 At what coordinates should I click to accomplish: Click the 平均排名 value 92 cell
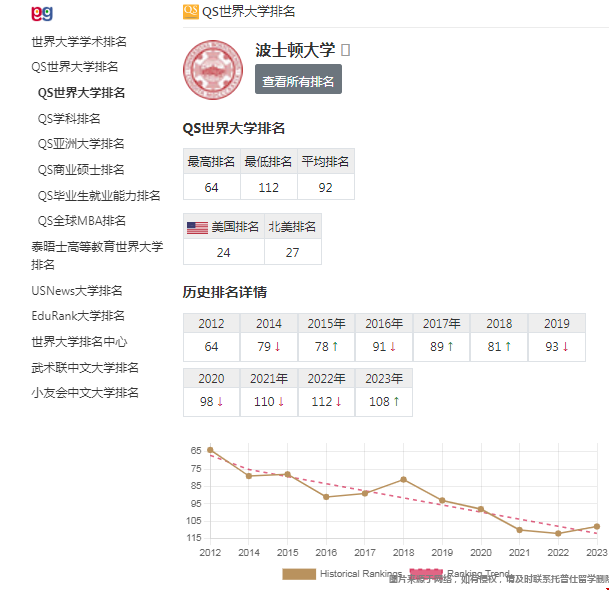tap(326, 187)
